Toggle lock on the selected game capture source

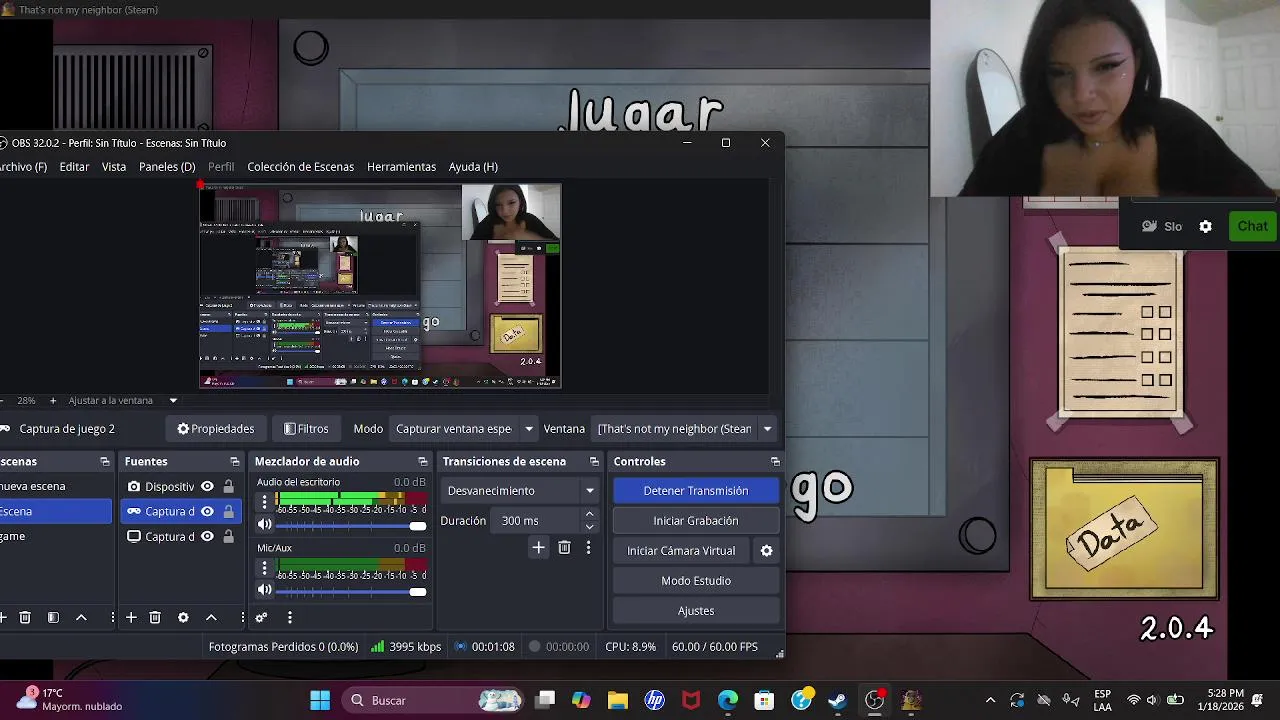coord(228,512)
